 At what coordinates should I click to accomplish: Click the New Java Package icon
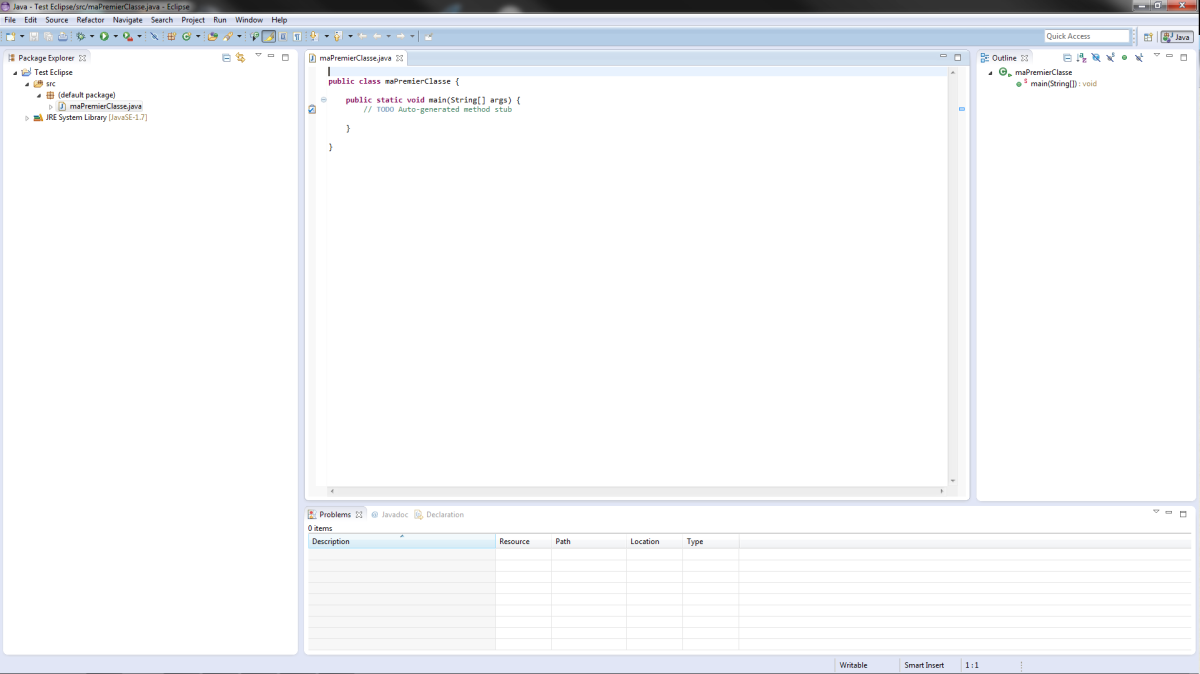point(171,36)
